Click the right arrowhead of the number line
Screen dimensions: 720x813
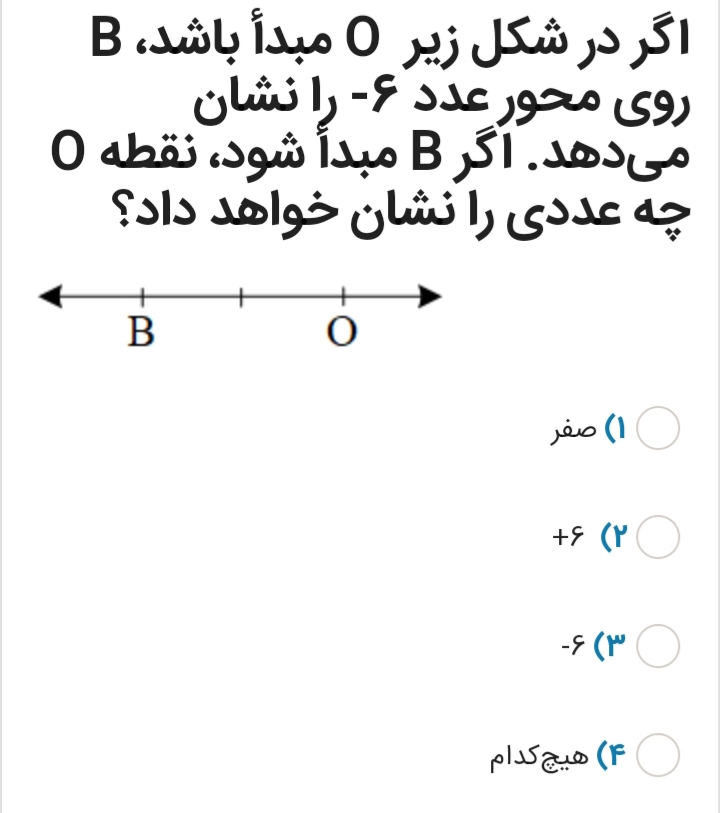(428, 294)
